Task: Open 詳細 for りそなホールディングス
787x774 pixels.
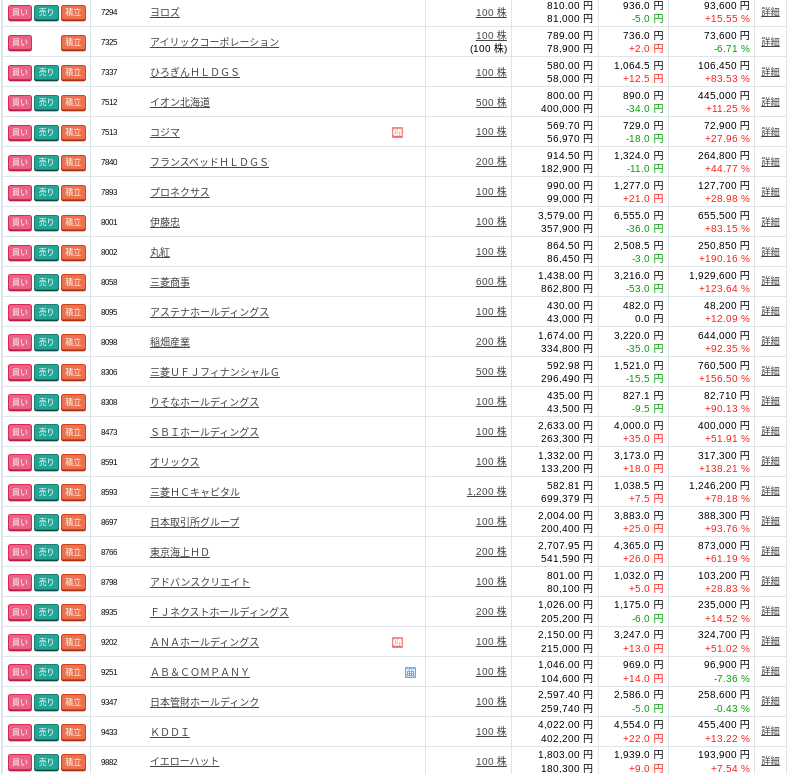Action: point(770,402)
